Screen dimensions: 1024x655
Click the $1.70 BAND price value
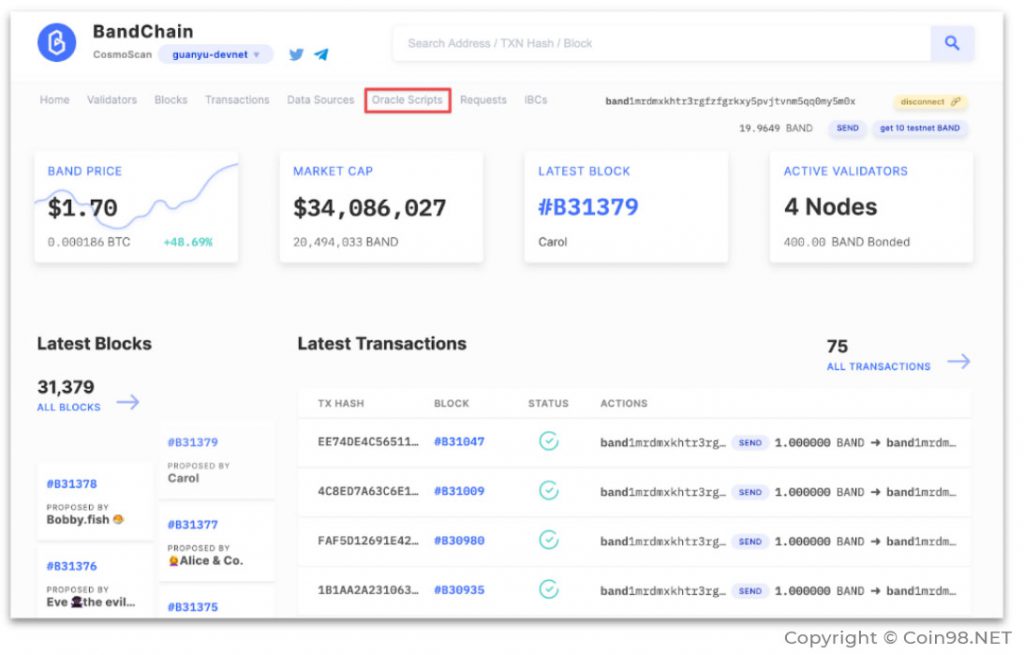tap(82, 208)
